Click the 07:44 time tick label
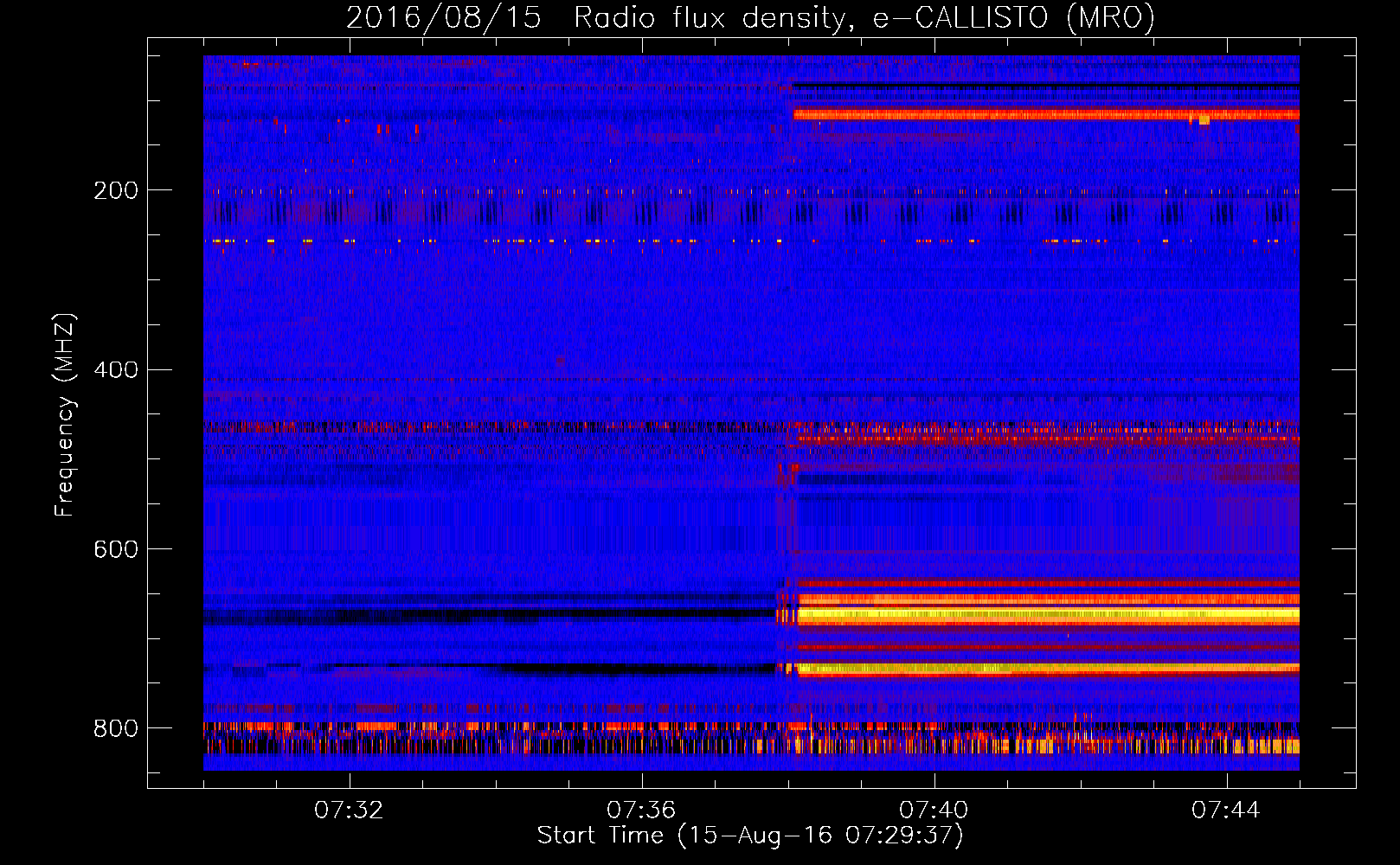The width and height of the screenshot is (1400, 865). (1226, 810)
